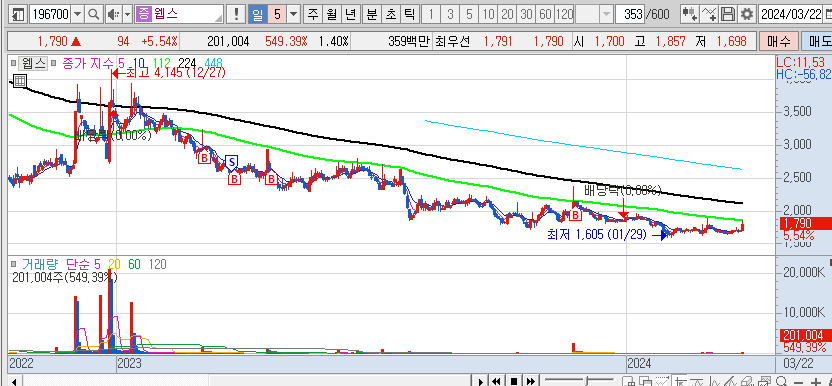Switch to minute 분 chart
The height and width of the screenshot is (386, 832).
371,14
